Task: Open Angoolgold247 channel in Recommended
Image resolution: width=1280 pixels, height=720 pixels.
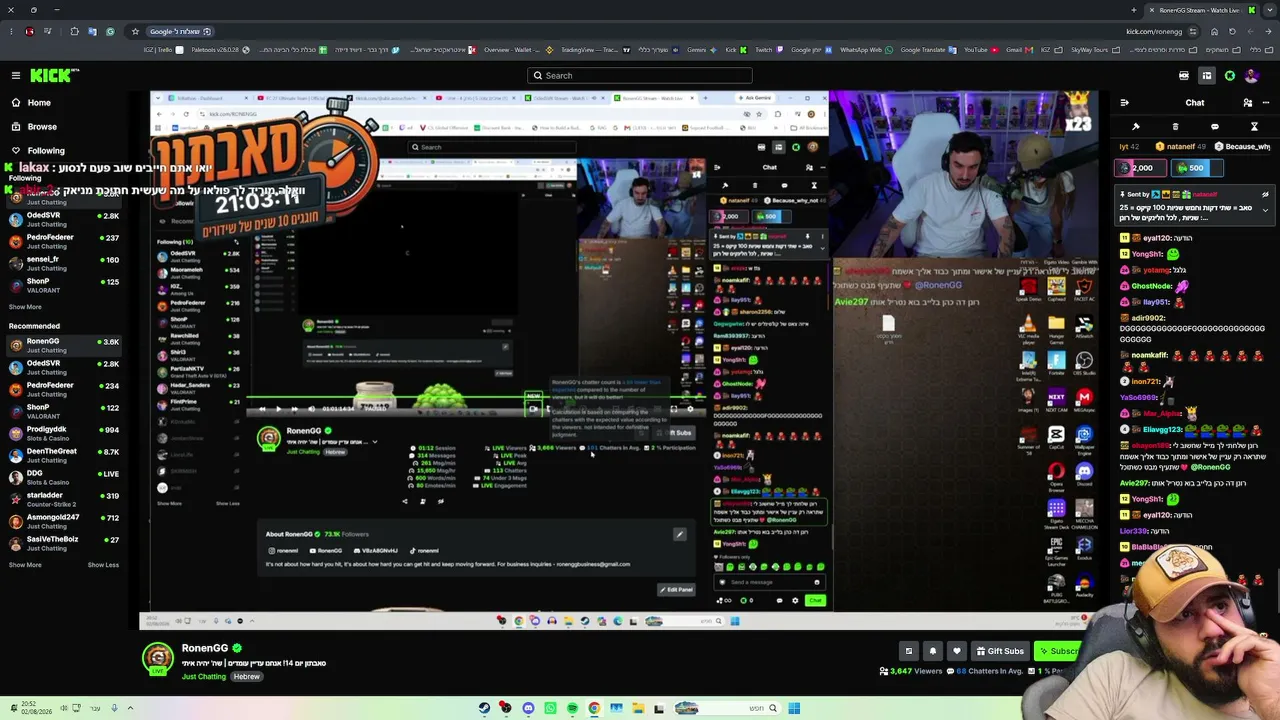Action: [65, 521]
